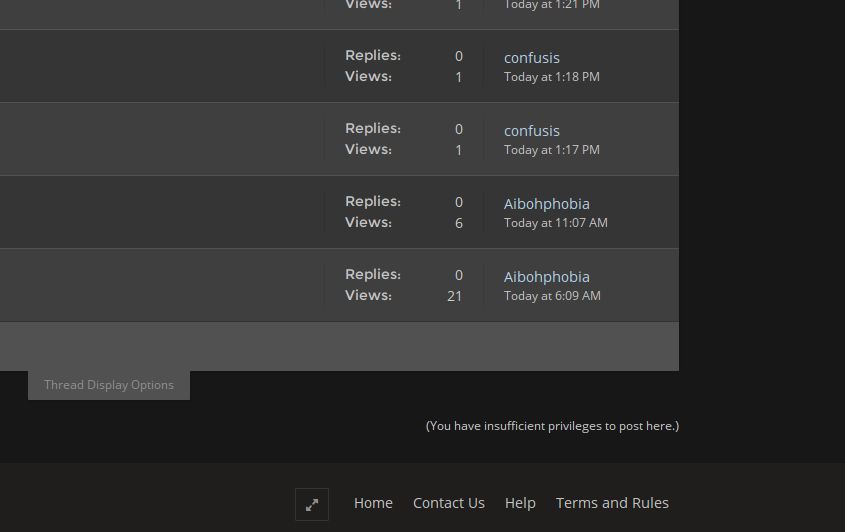Click the Today at 1:17 PM timestamp
Image resolution: width=845 pixels, height=532 pixels.
[552, 150]
